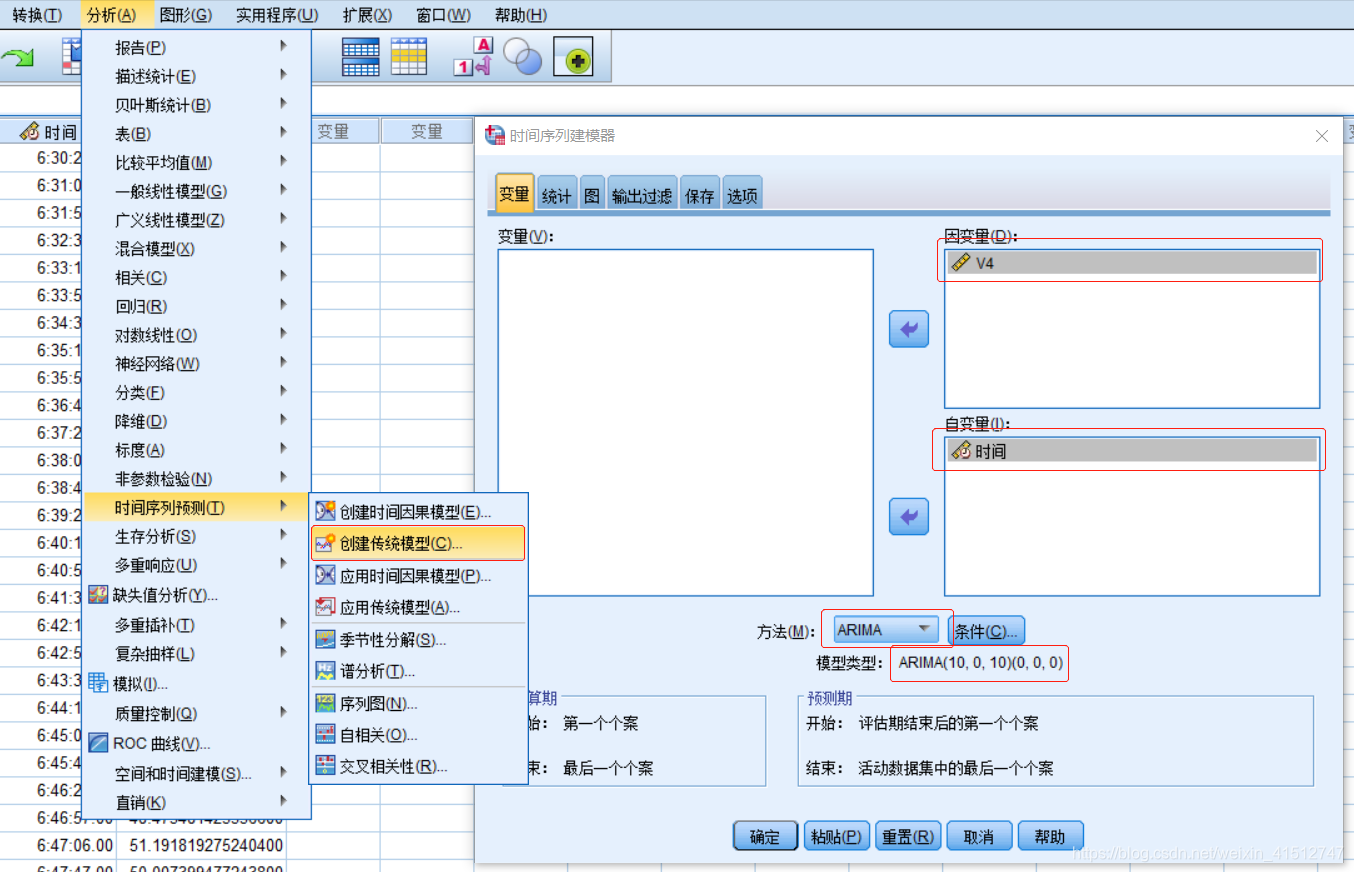The height and width of the screenshot is (872, 1354).
Task: Toggle the Value Labels A-1 toolbar icon
Action: [x=474, y=57]
